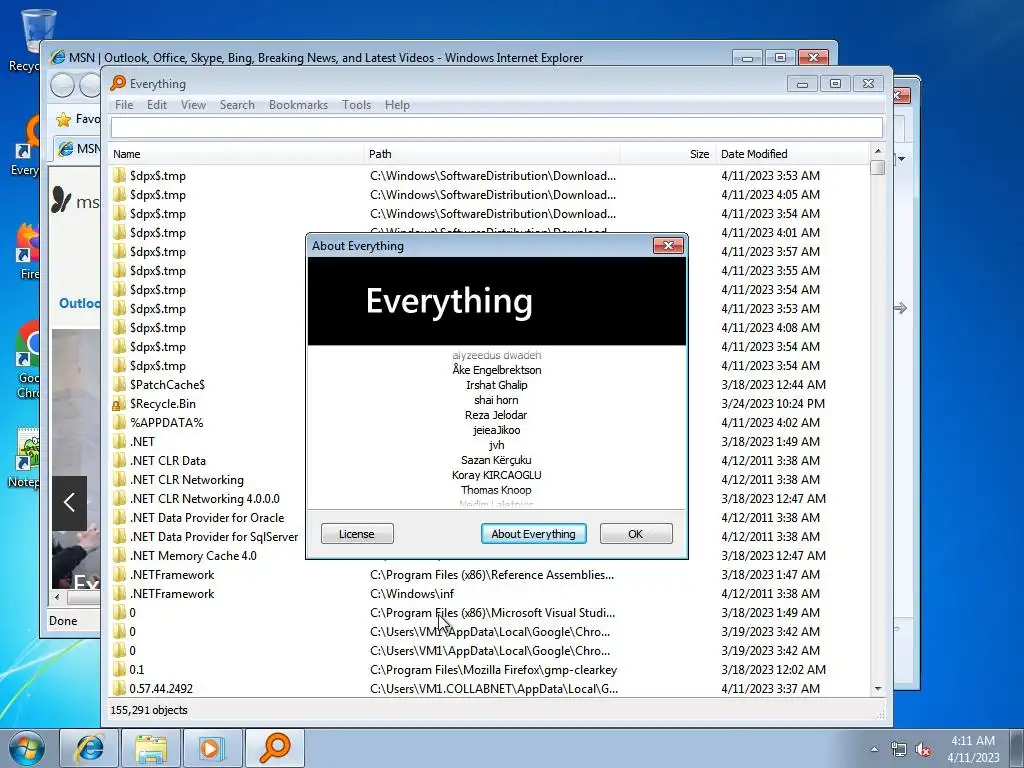Maximize the Everything window
Screen dimensions: 1024x768
835,84
